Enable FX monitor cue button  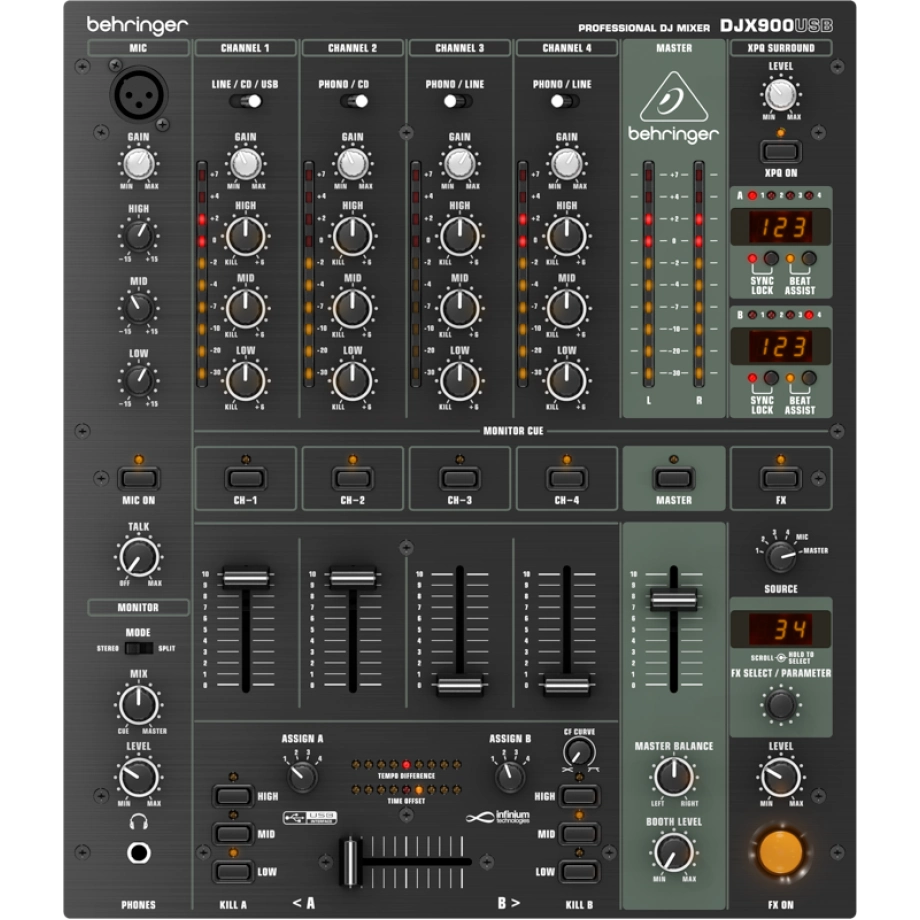780,479
